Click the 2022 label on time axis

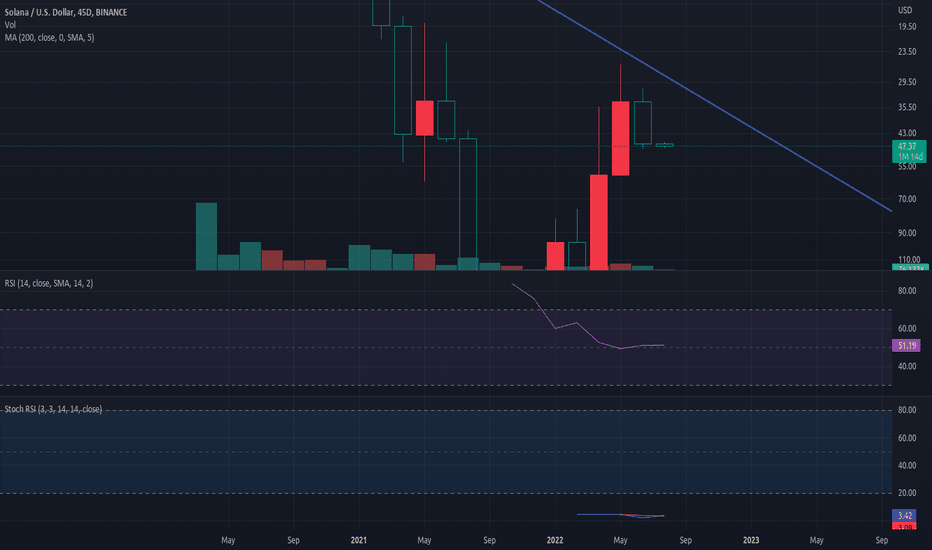tap(555, 540)
